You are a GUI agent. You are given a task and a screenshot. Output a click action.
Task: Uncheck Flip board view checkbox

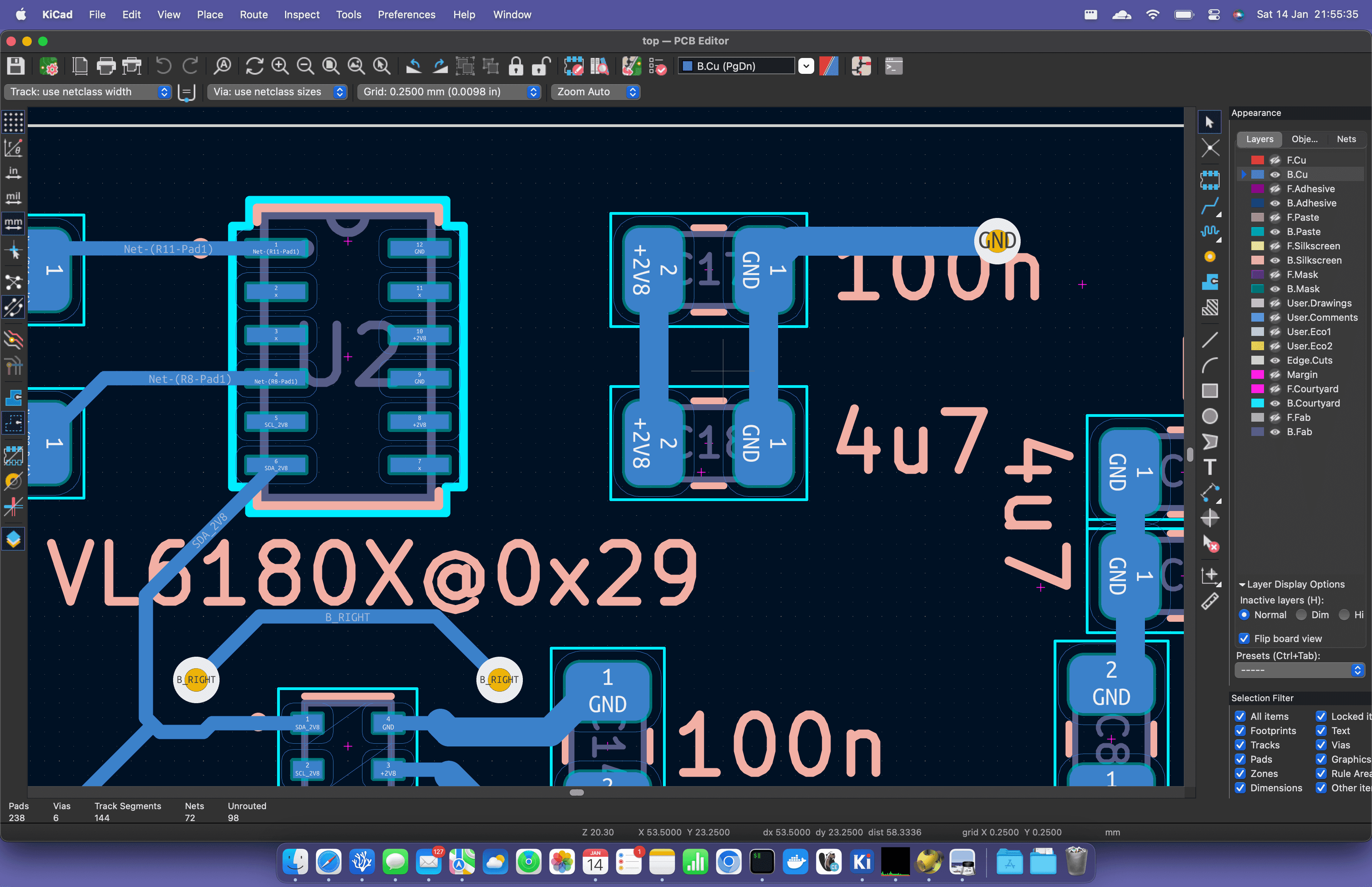click(x=1244, y=639)
